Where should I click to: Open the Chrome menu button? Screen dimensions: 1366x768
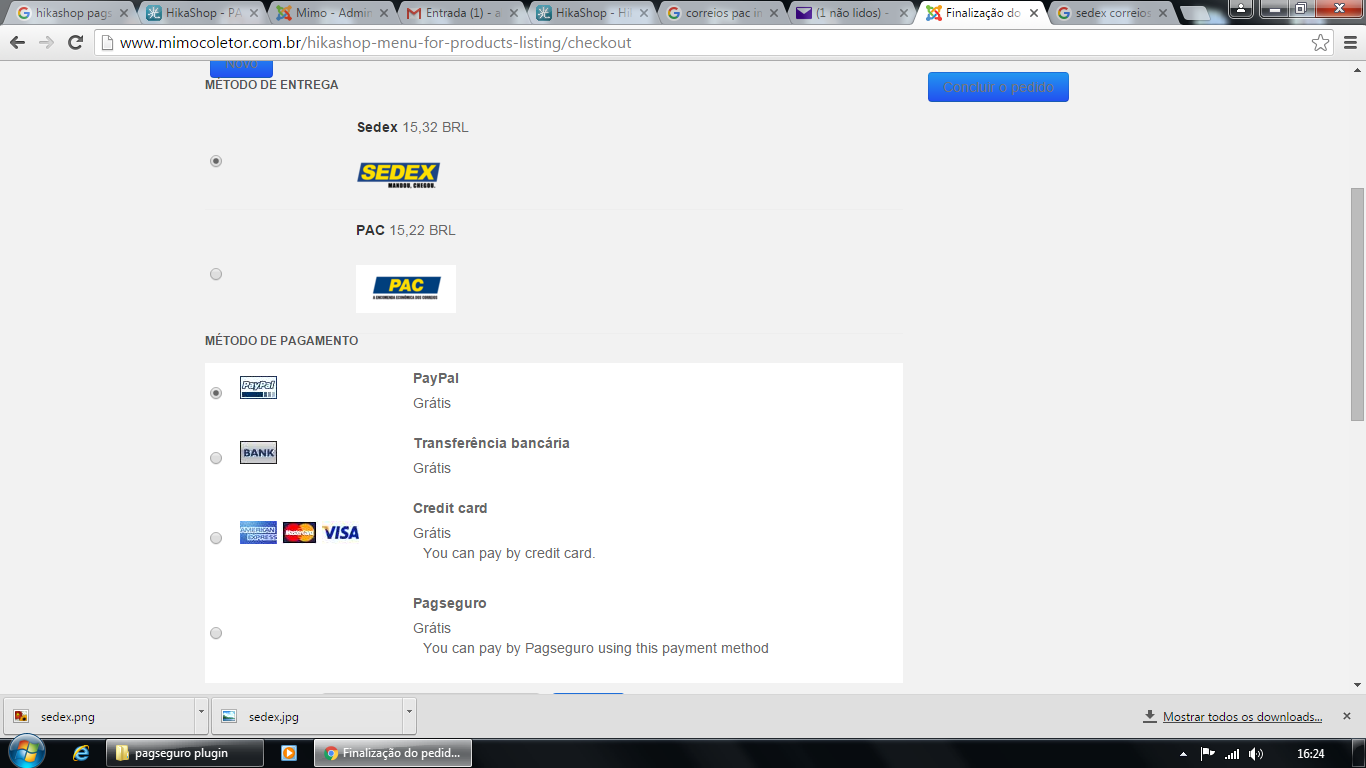coord(1349,43)
